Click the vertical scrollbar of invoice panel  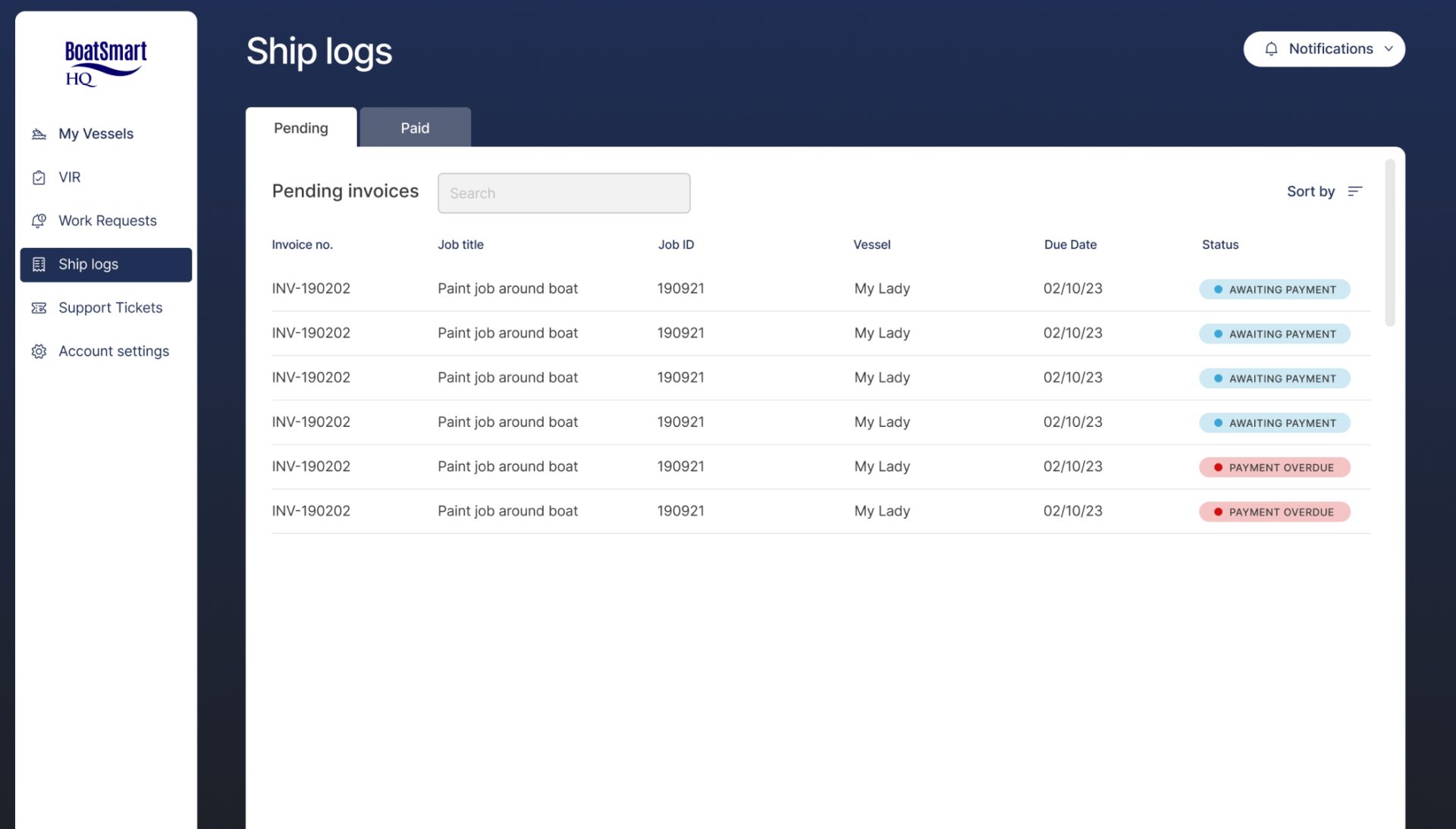pyautogui.click(x=1389, y=243)
